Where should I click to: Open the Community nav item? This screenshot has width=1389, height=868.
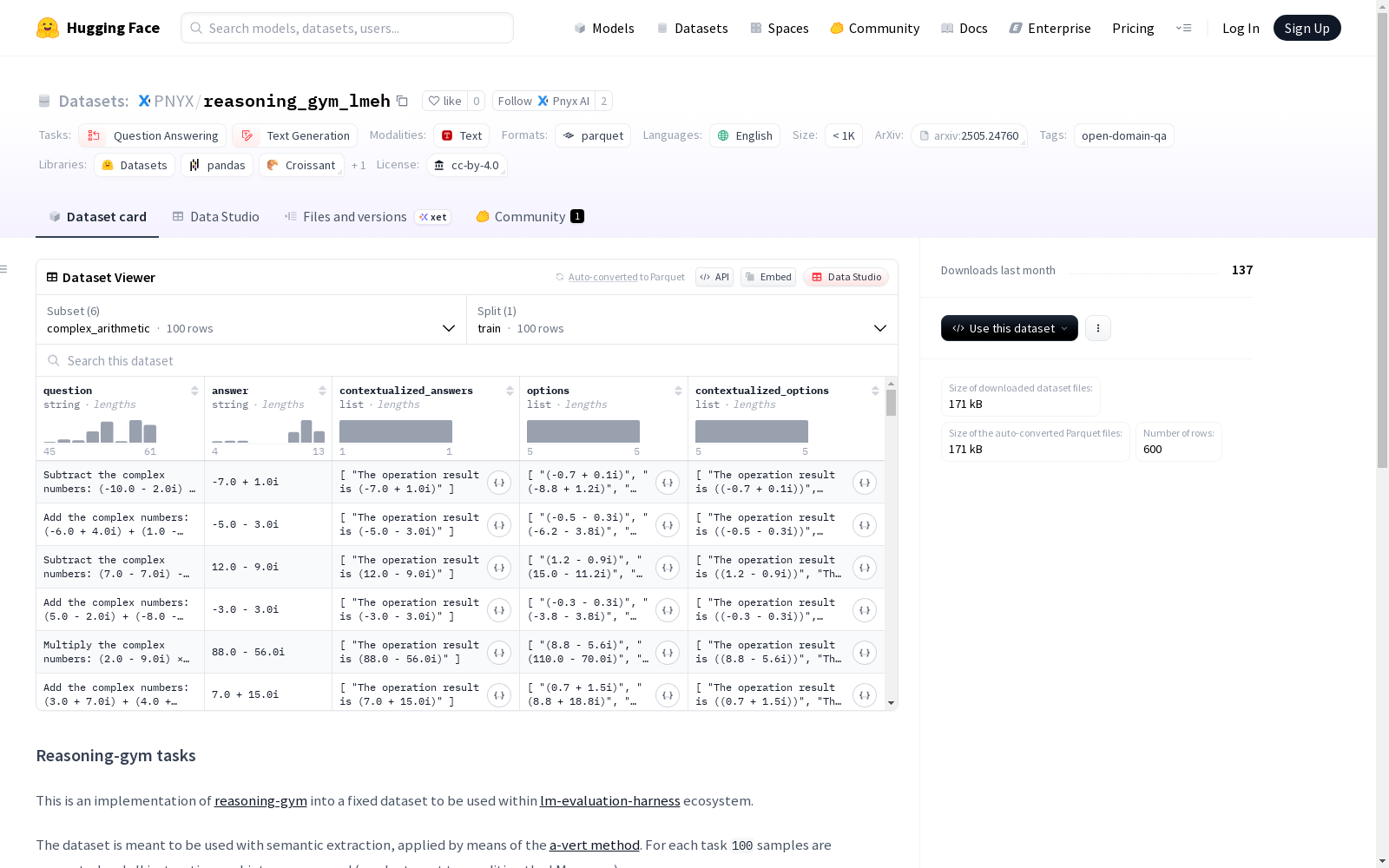click(875, 28)
